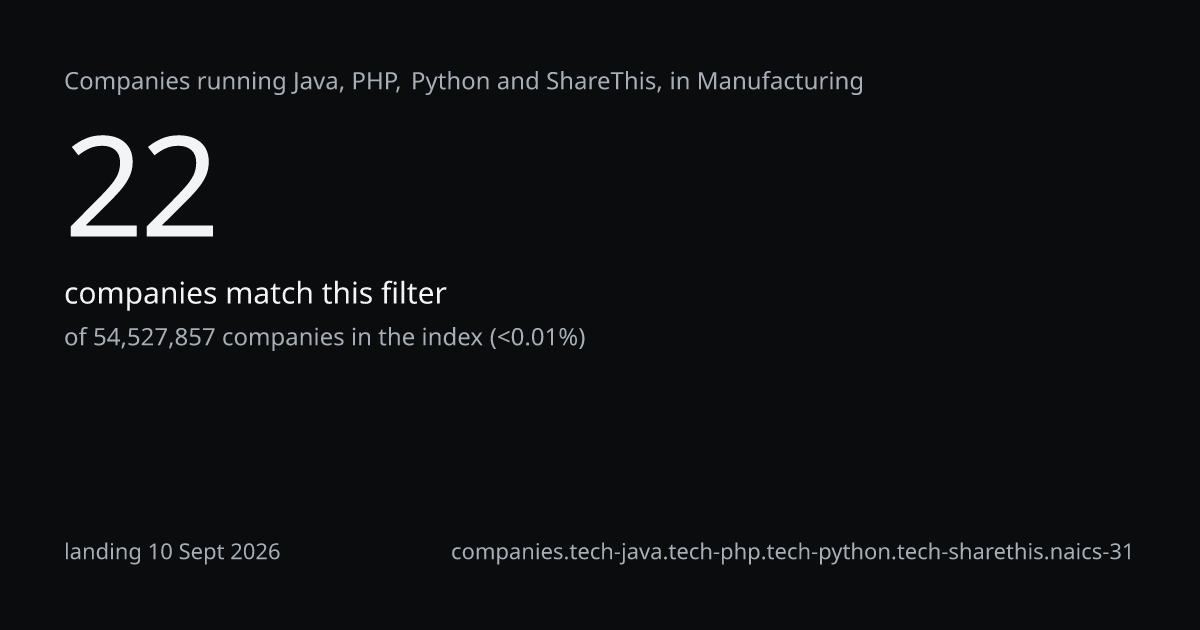Click the word Manufacturing in the heading
This screenshot has height=630, width=1200.
780,82
